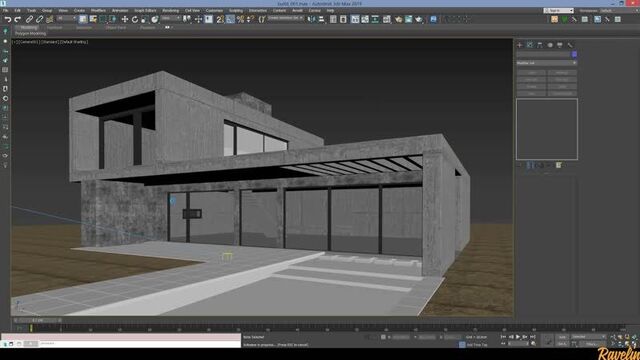The width and height of the screenshot is (640, 360).
Task: Activate the Select and Place tool
Action: click(155, 19)
